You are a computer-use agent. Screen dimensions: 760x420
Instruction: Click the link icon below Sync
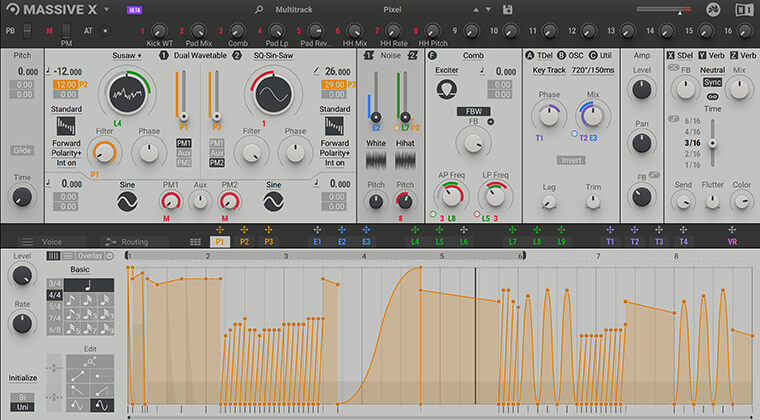(x=712, y=96)
